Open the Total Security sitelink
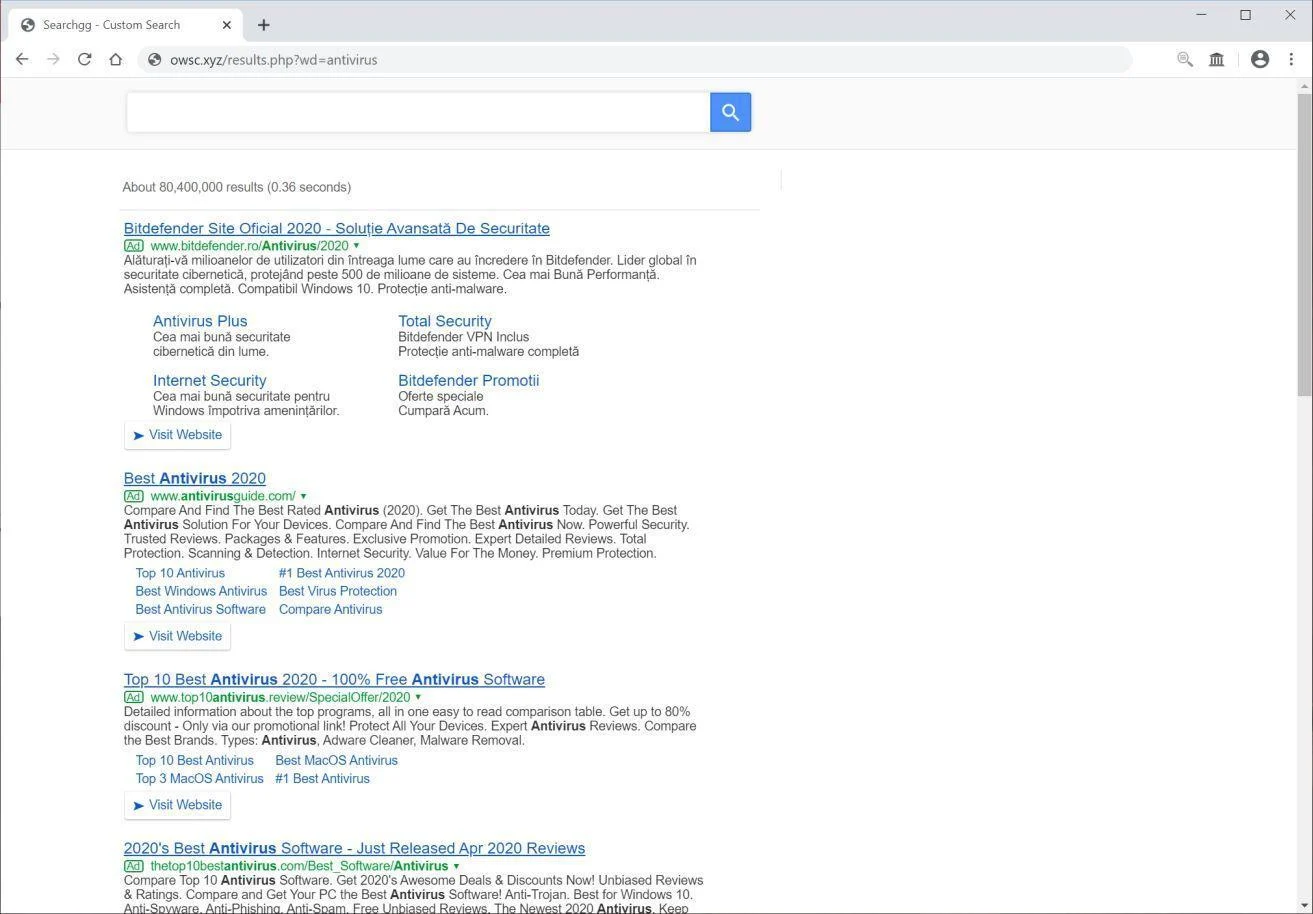The image size is (1313, 914). 445,321
